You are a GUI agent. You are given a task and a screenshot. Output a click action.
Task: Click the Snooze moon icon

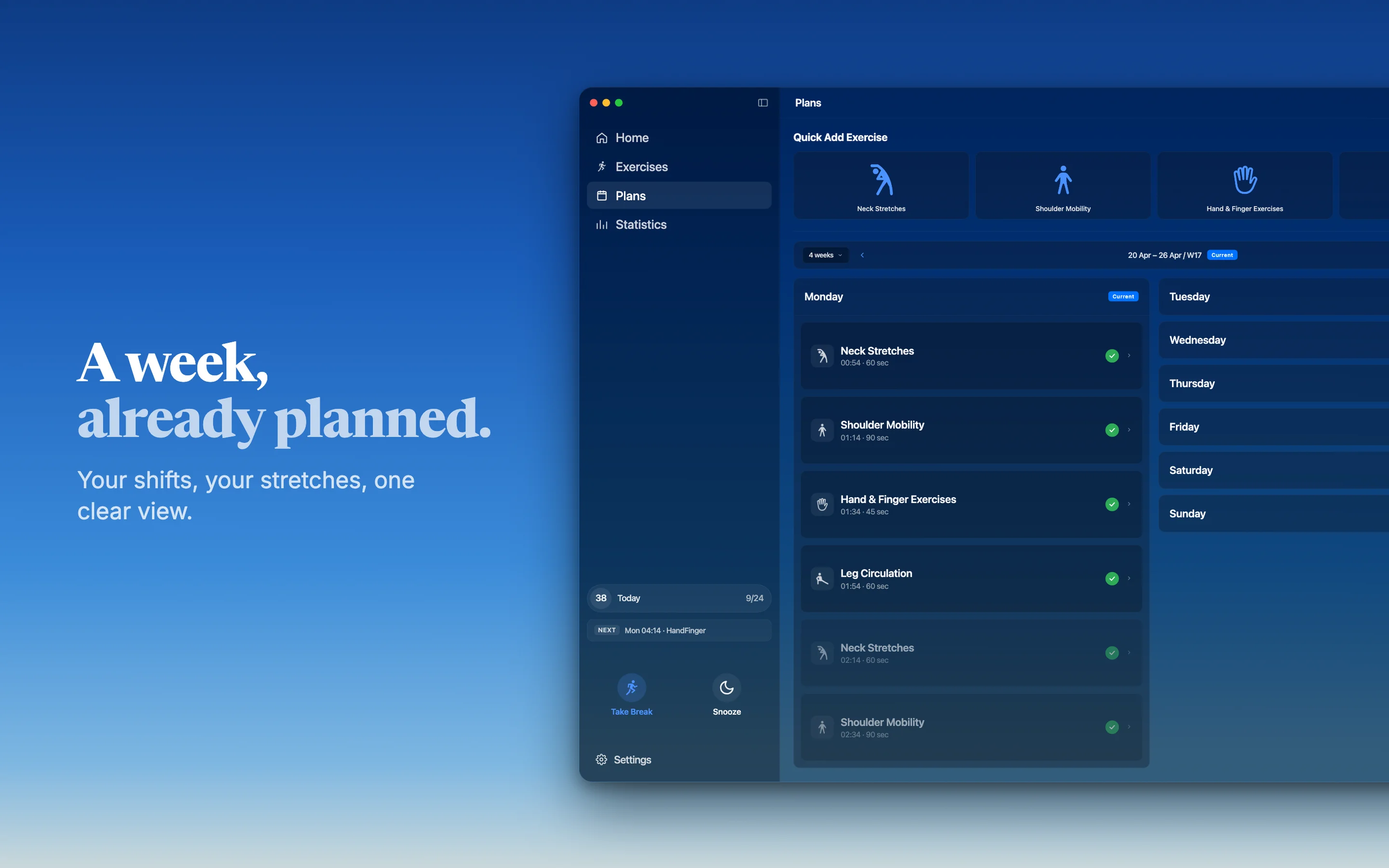727,687
